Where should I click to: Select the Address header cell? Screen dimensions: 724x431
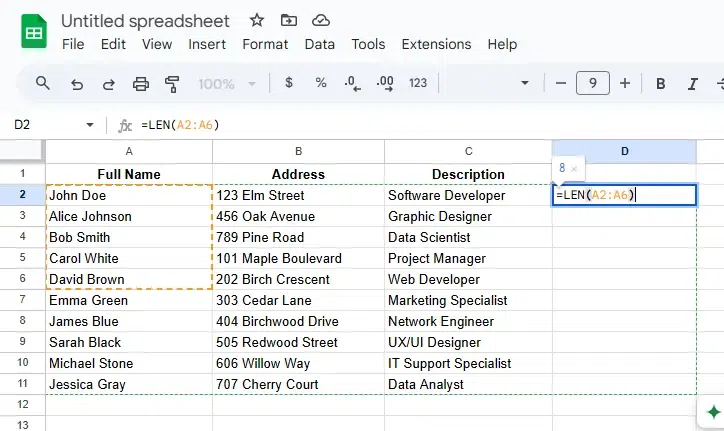coord(298,174)
